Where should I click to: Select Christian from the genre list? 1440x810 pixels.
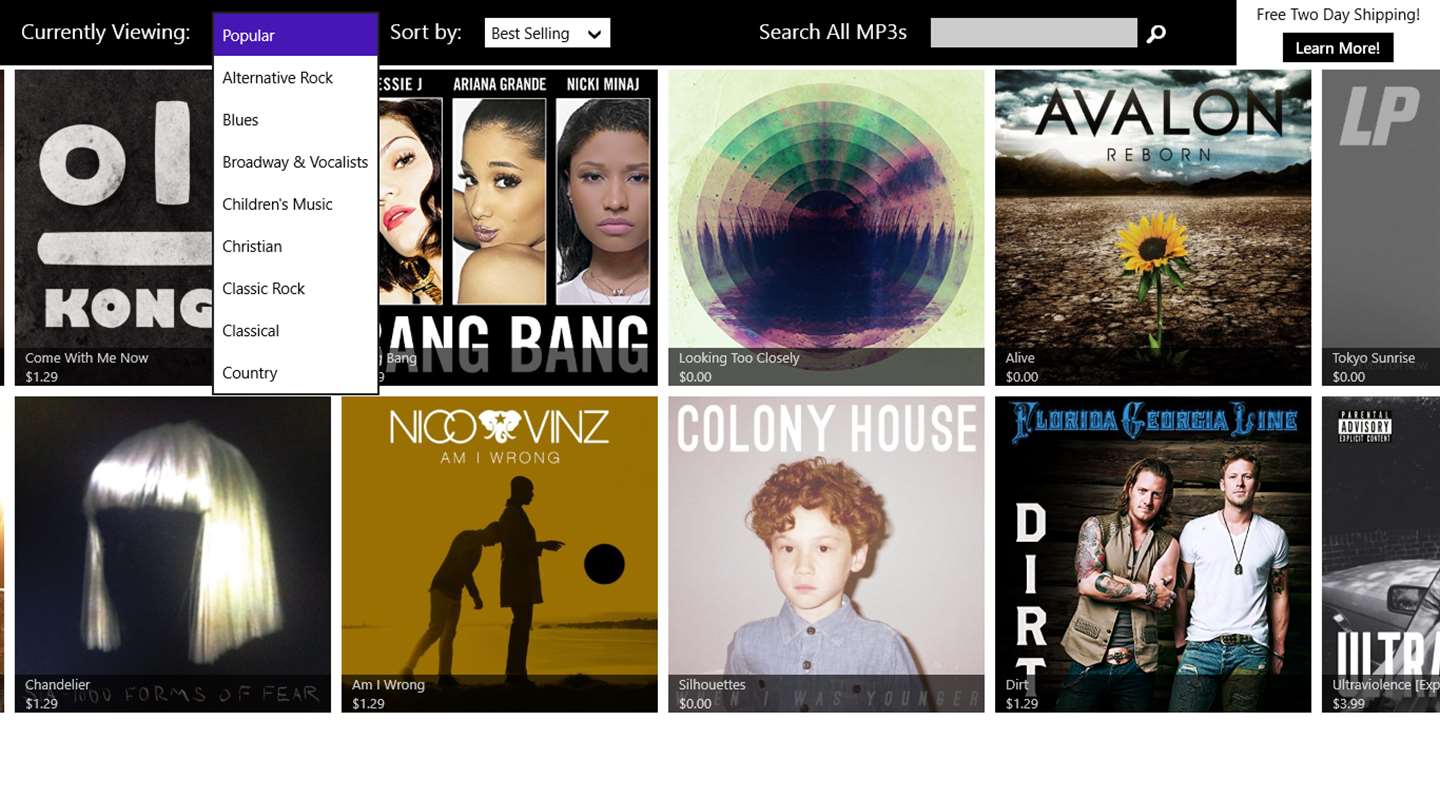(x=296, y=246)
